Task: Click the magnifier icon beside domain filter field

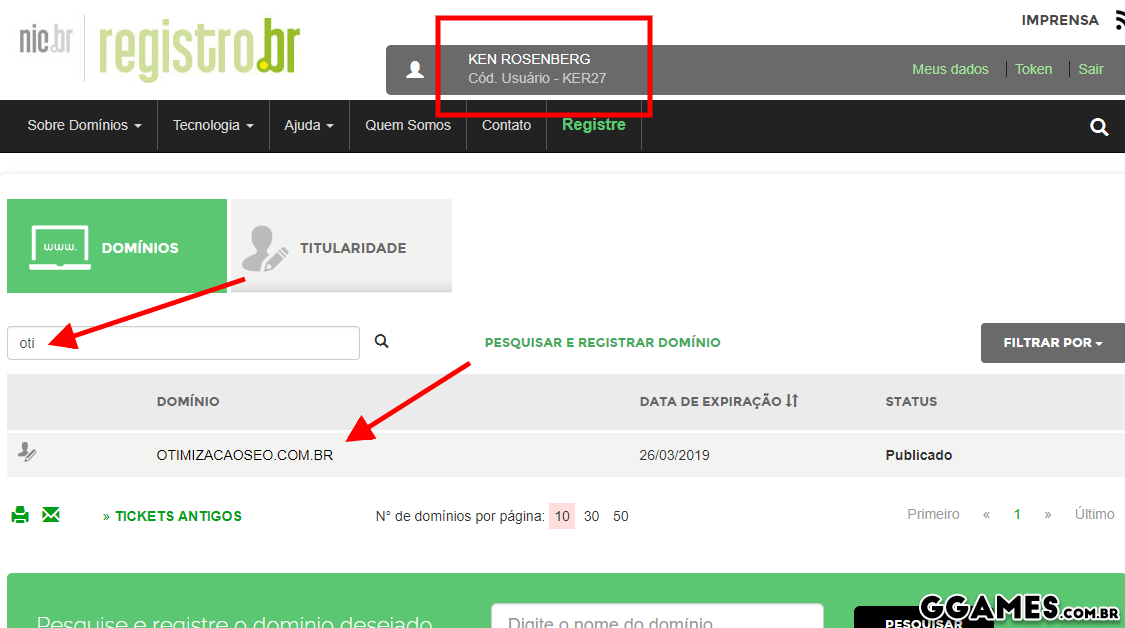Action: (x=381, y=341)
